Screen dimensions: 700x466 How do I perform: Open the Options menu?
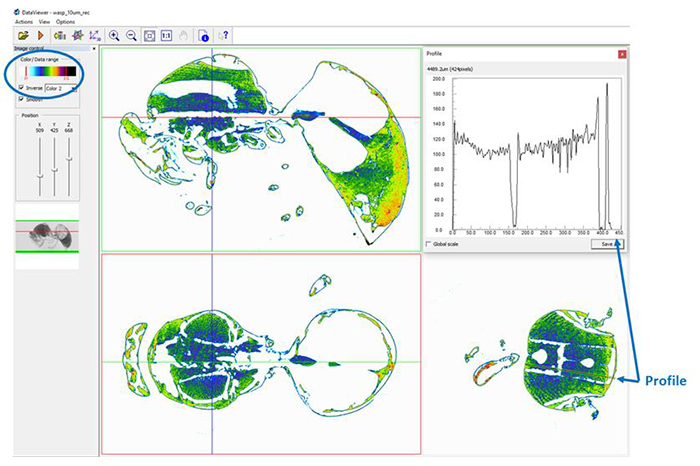[x=65, y=21]
